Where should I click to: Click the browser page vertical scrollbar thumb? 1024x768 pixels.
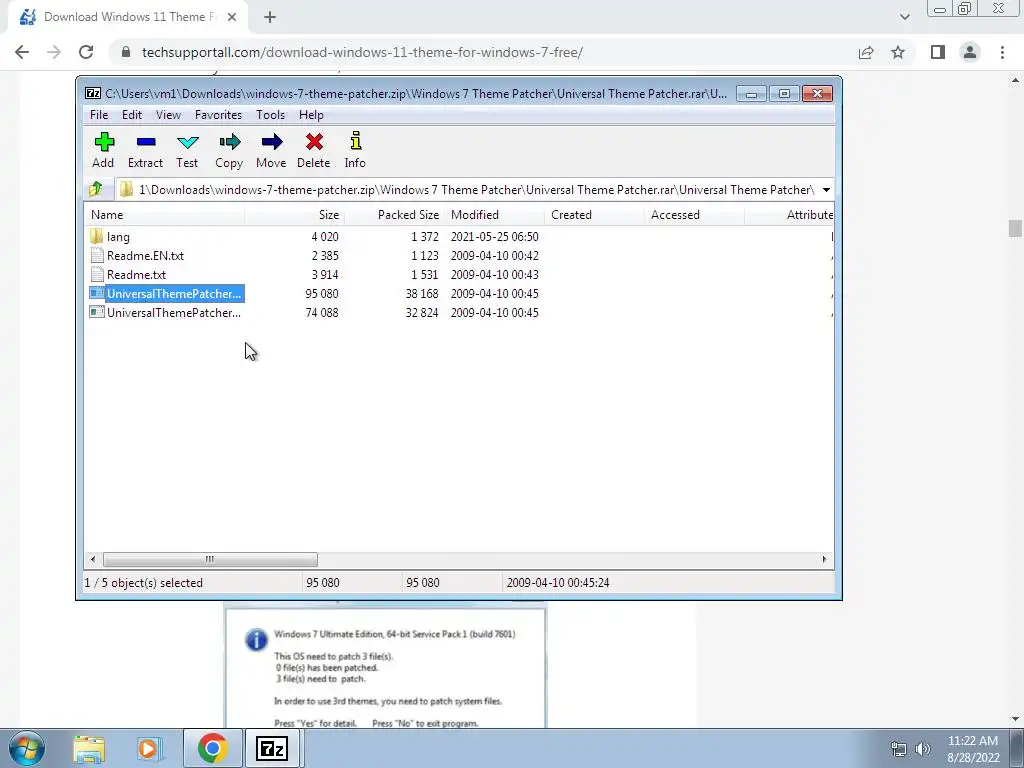tap(1015, 229)
